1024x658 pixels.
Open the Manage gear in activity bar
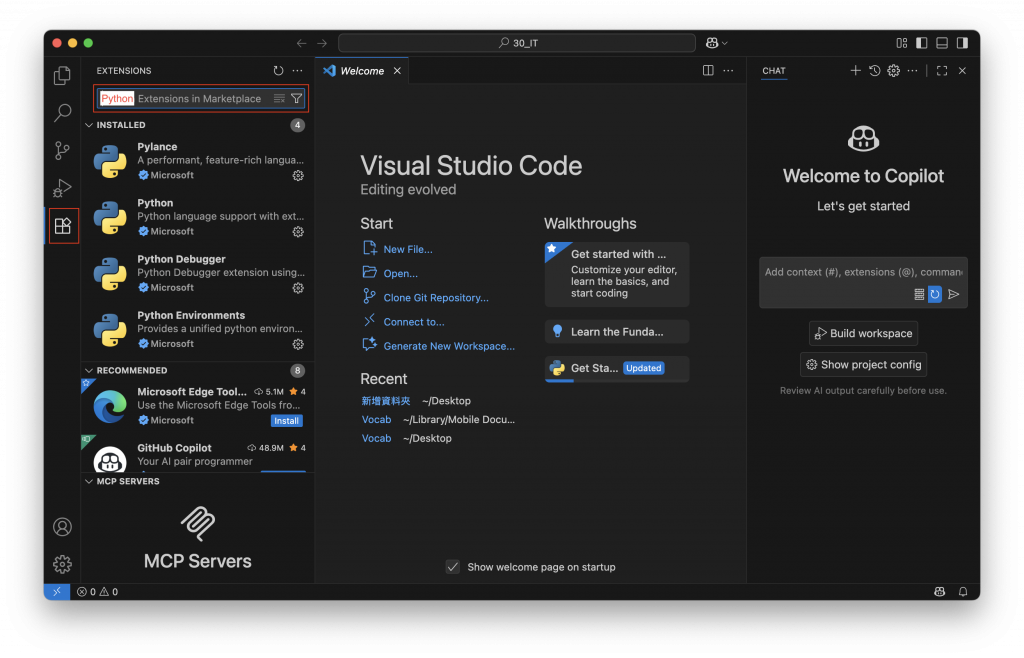[62, 564]
